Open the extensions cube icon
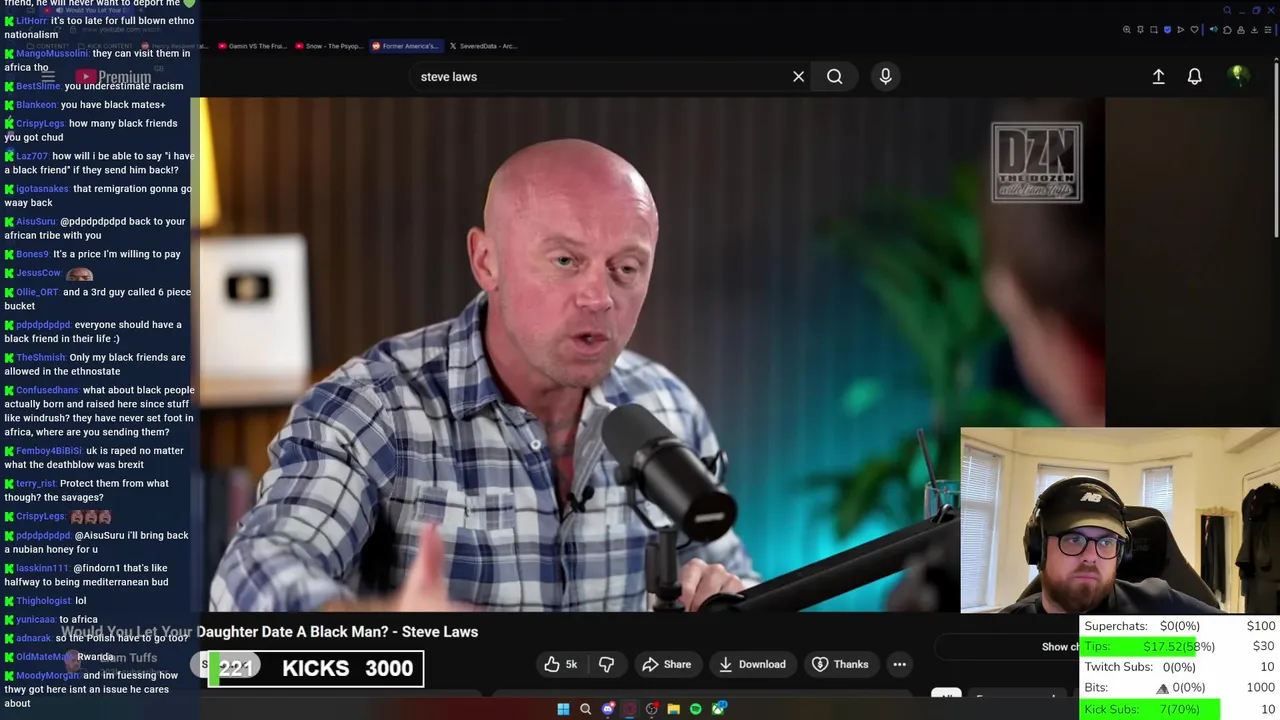 [x=1227, y=30]
